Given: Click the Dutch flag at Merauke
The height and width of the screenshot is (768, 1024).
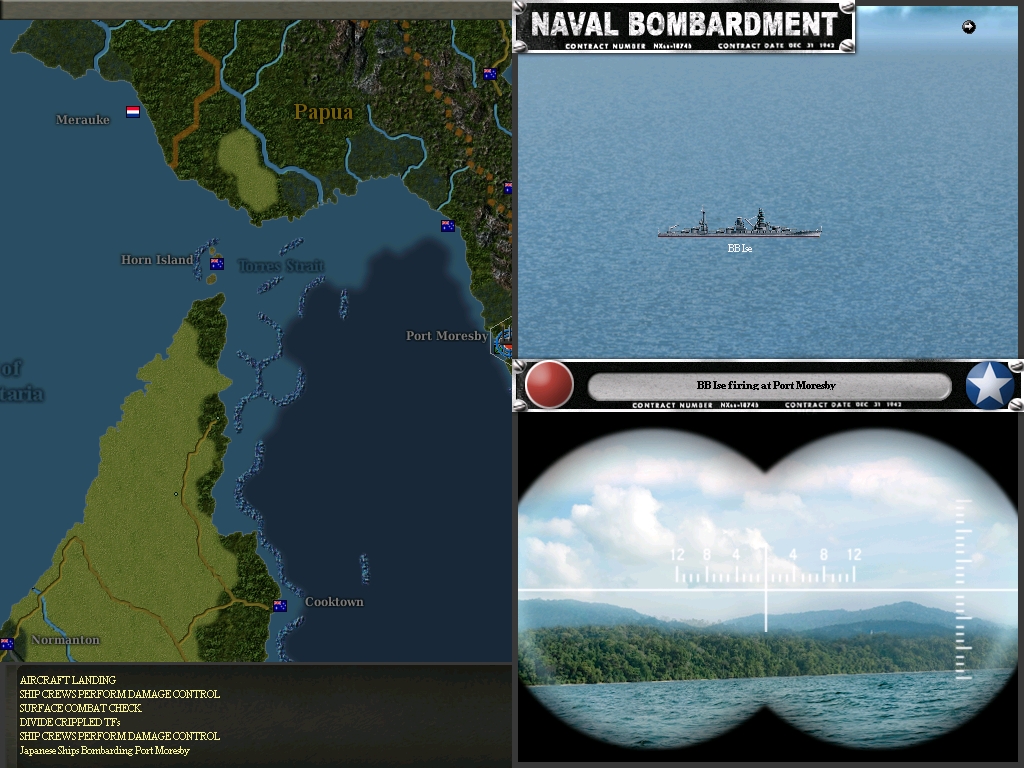Looking at the screenshot, I should click(x=133, y=112).
